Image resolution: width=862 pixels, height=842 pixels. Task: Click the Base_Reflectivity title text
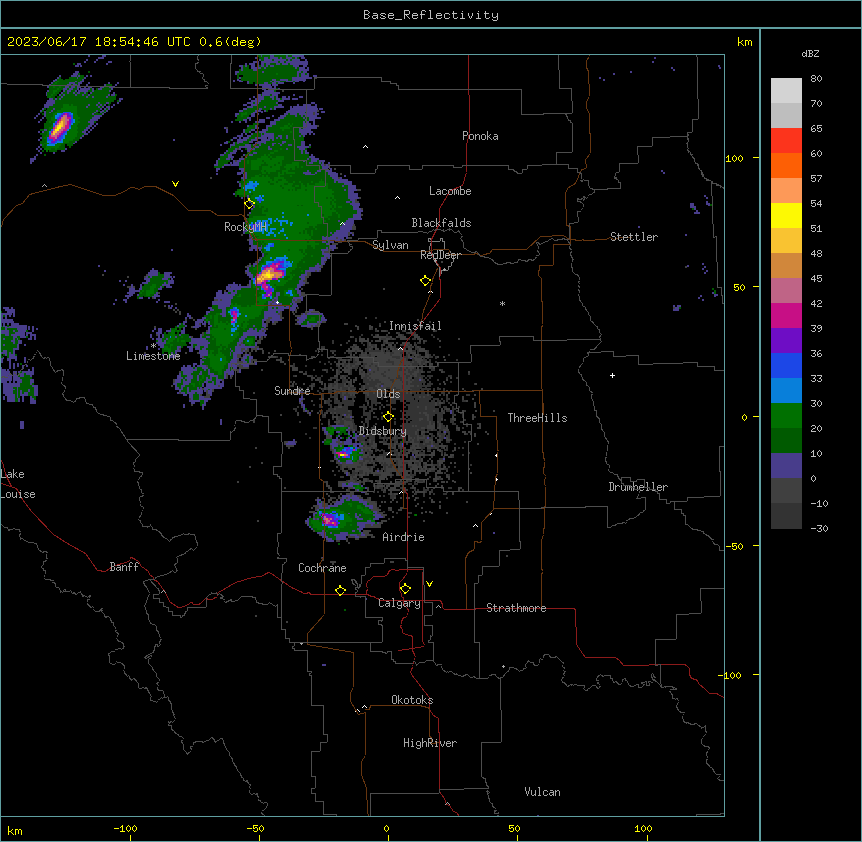(430, 15)
